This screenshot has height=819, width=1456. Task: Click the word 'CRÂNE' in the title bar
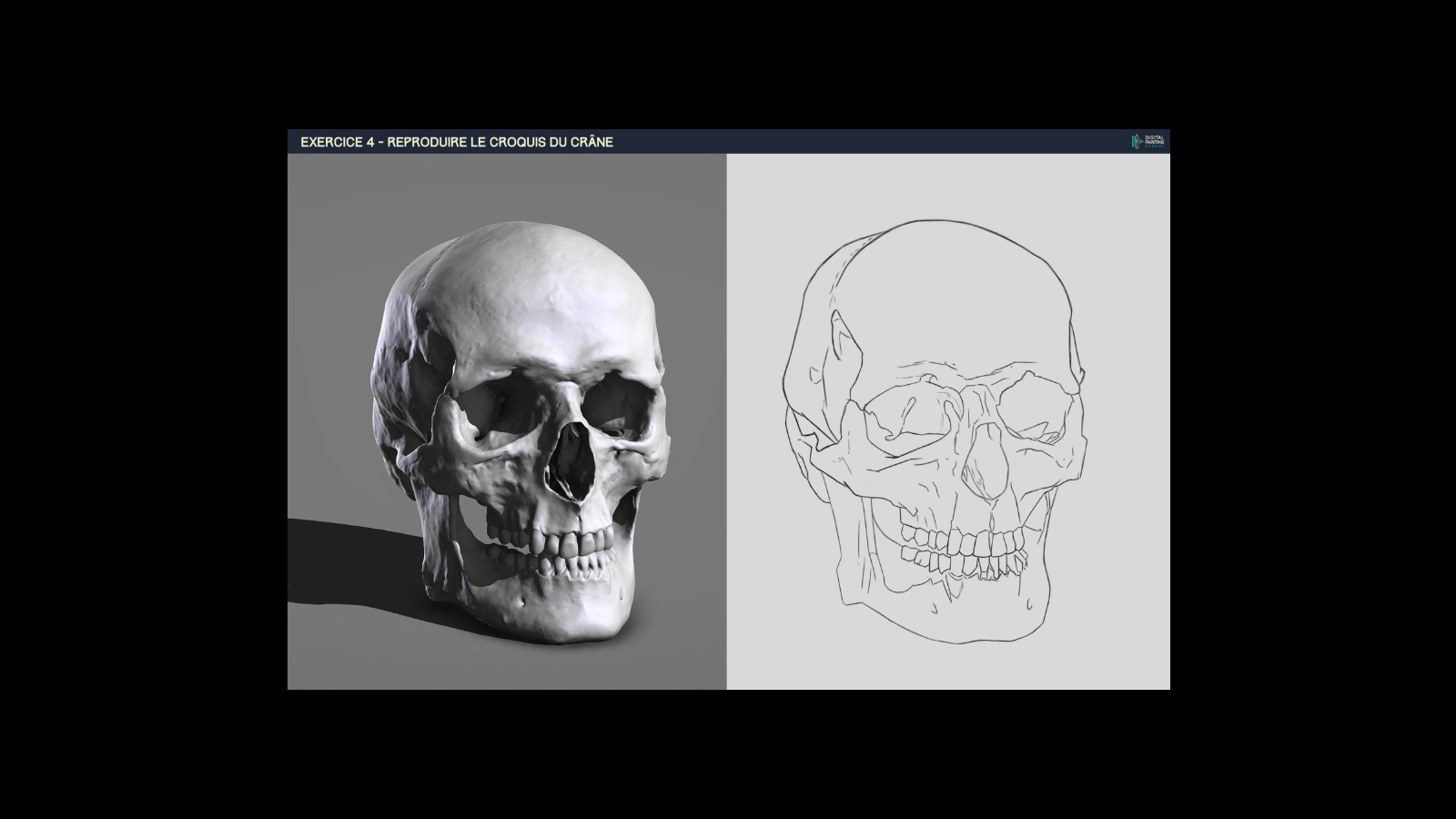(x=590, y=142)
